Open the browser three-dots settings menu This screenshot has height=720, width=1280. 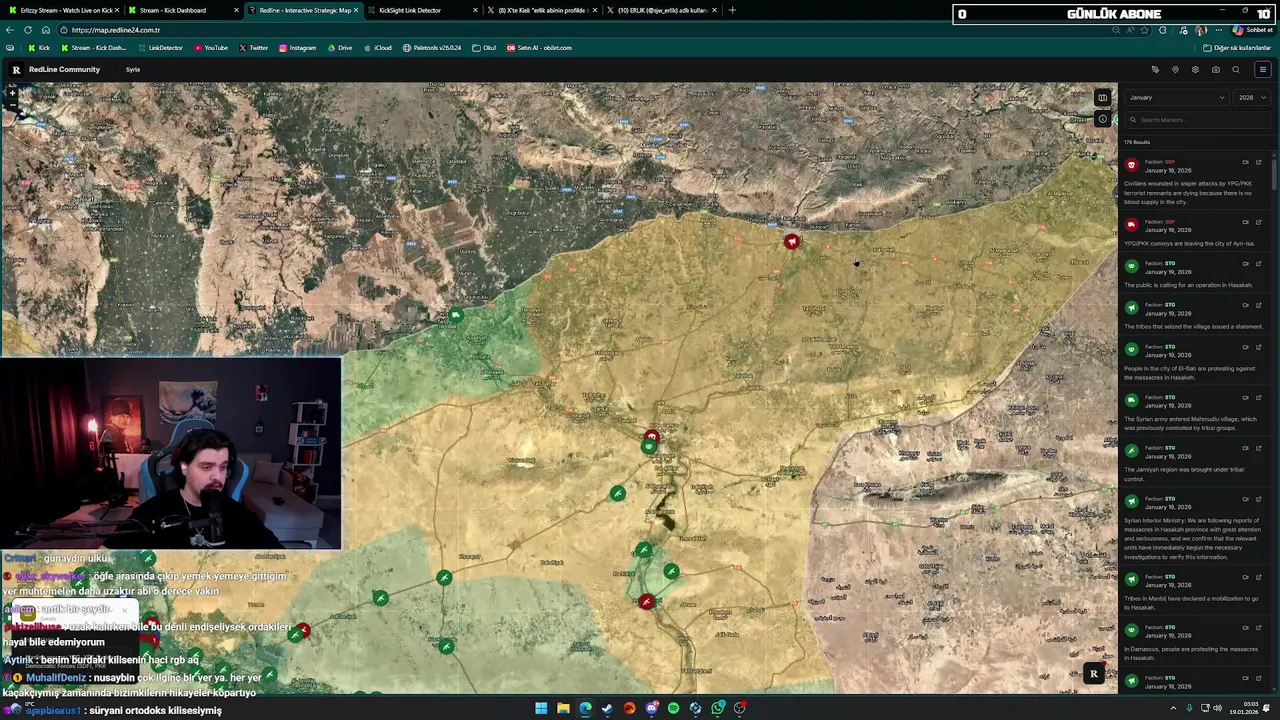[x=1218, y=30]
